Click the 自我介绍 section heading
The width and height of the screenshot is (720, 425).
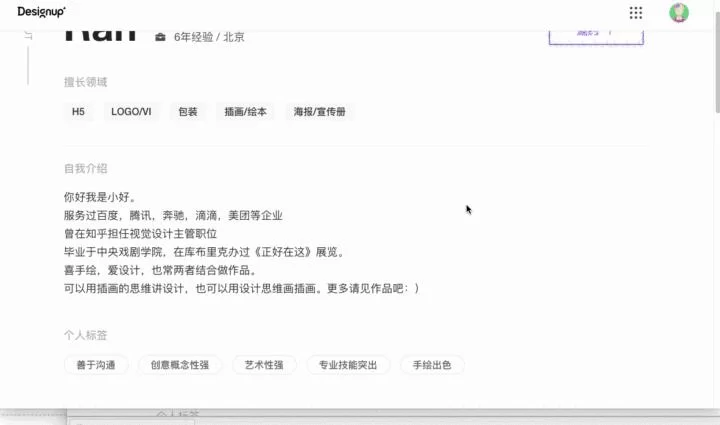coord(85,168)
